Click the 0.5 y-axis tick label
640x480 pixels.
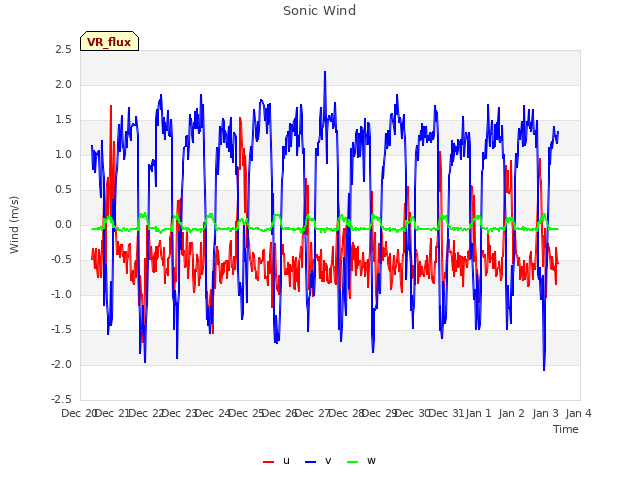pos(63,190)
